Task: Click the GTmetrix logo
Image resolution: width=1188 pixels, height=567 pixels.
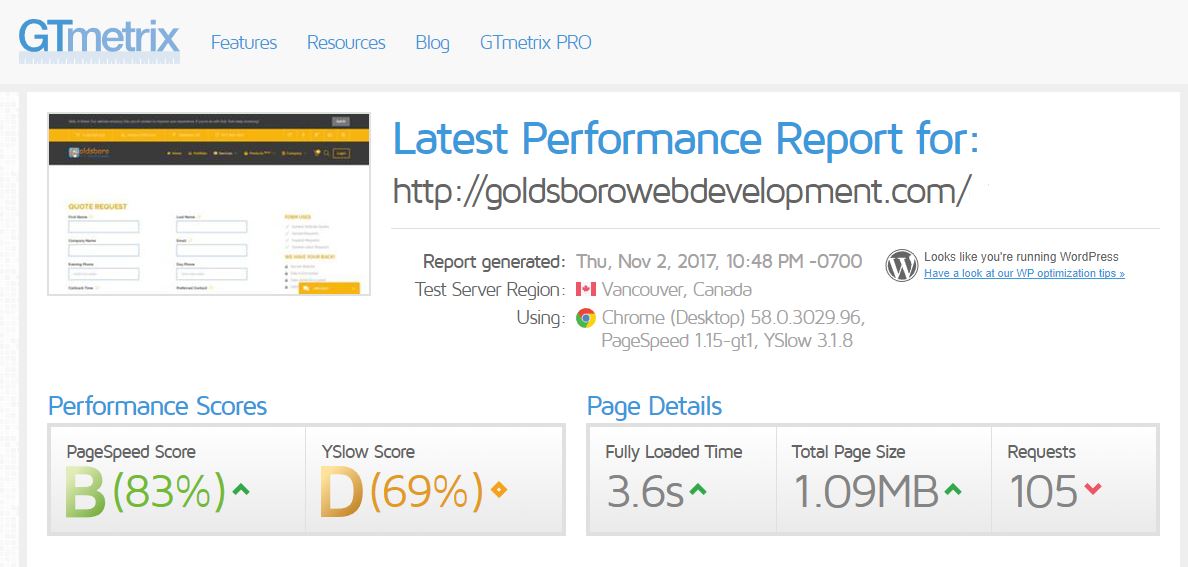Action: coord(99,40)
